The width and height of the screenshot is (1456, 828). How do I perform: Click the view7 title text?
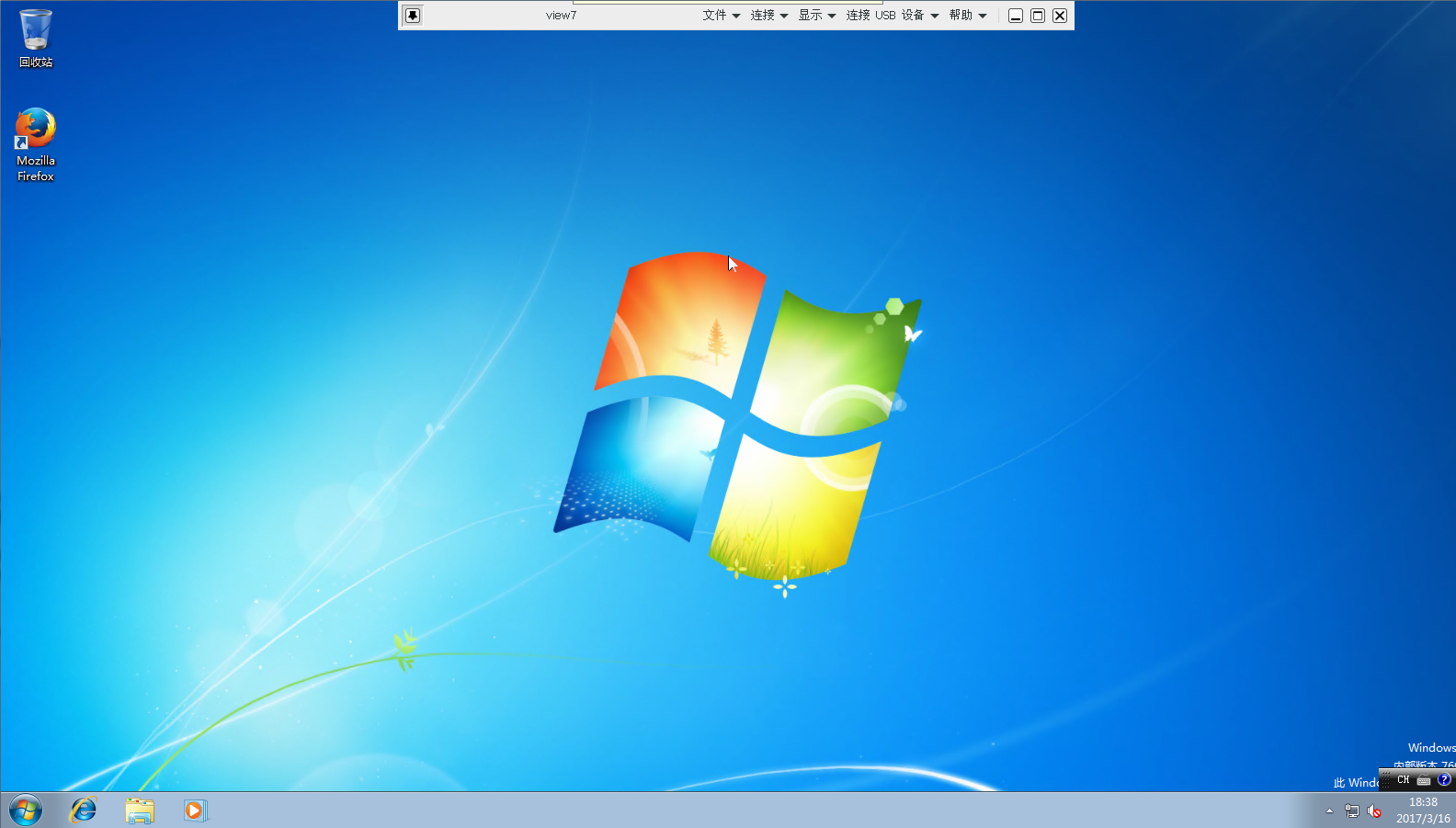(x=561, y=16)
